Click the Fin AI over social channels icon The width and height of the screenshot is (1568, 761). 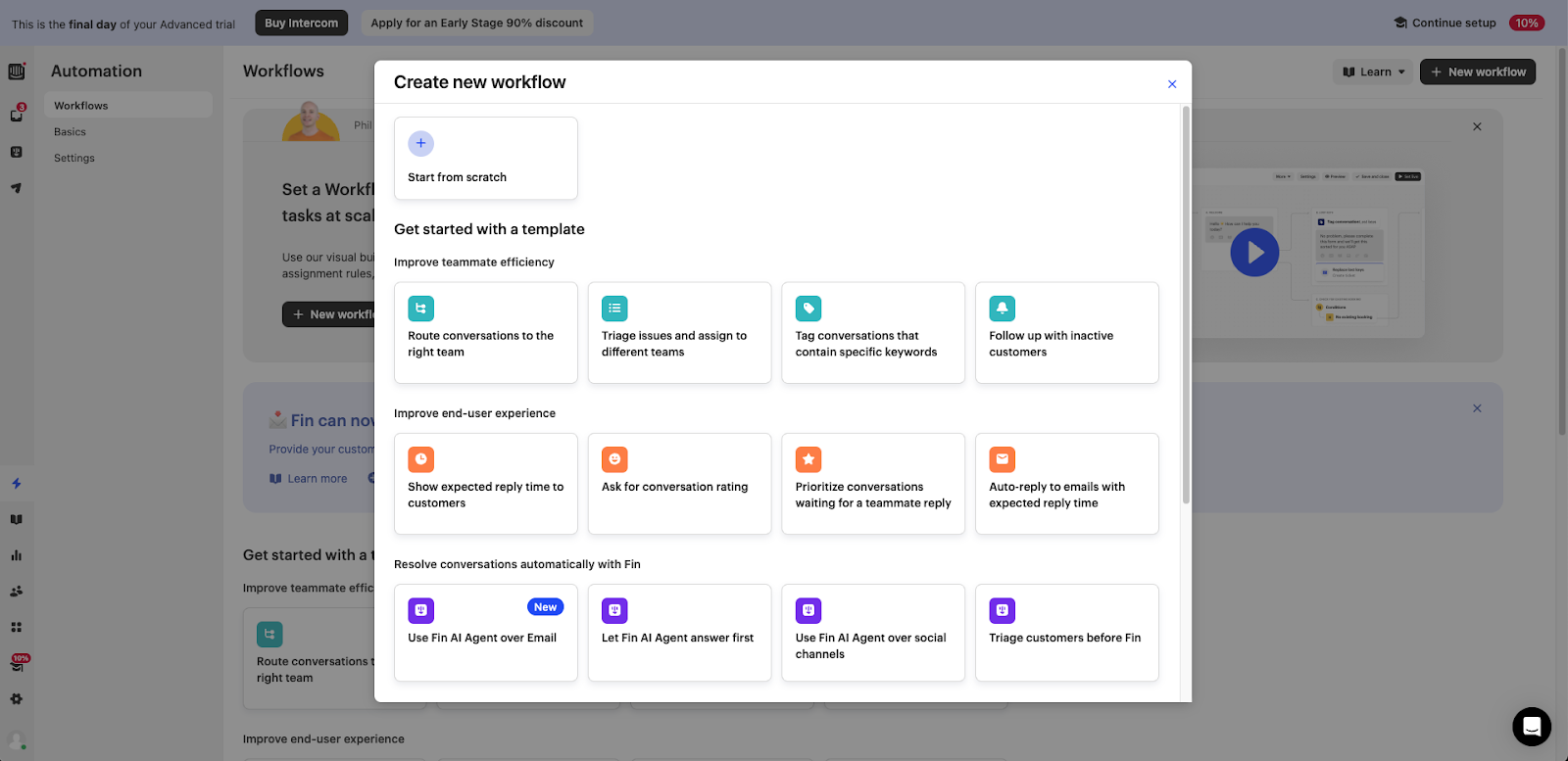[808, 610]
